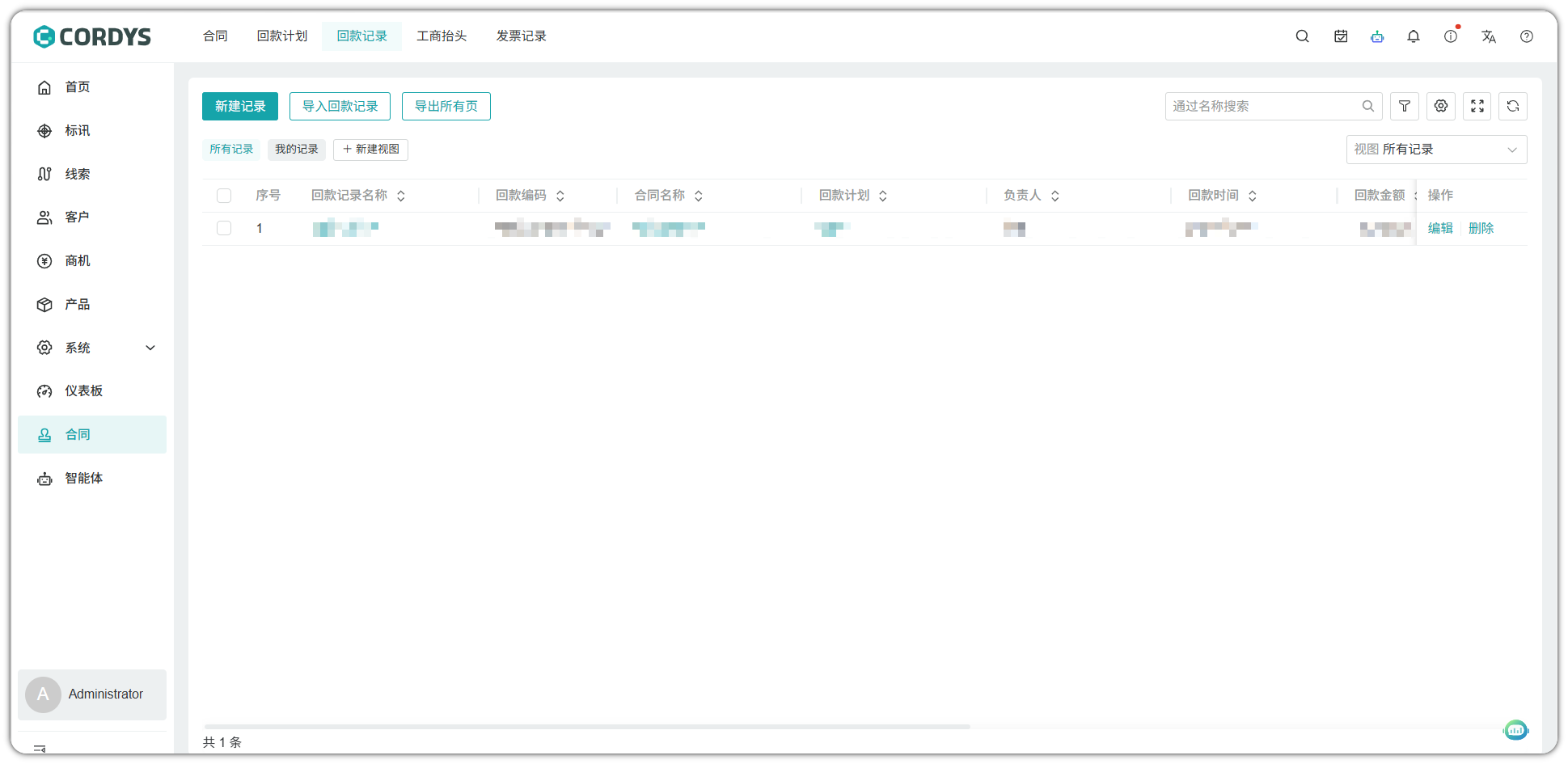Open the notifications bell

pos(1414,36)
